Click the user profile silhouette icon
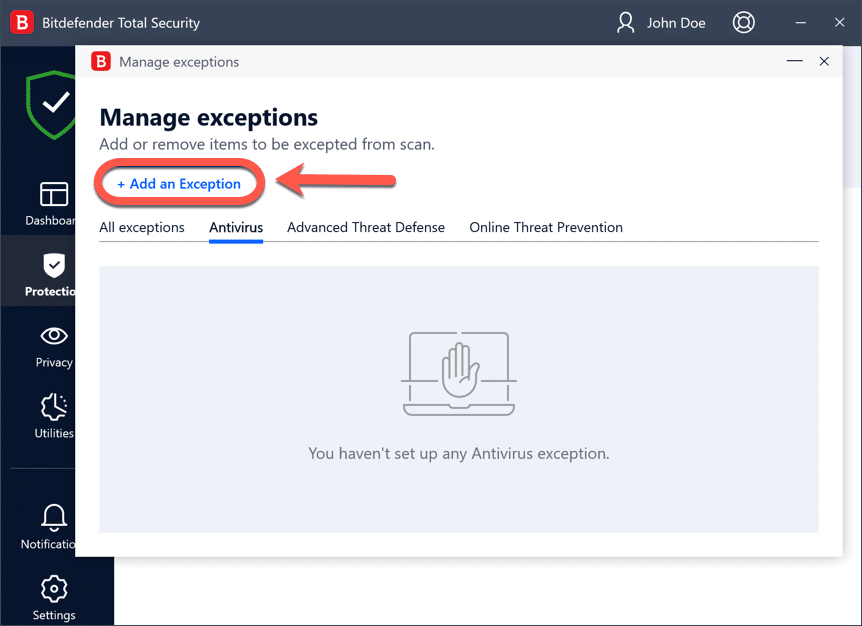Viewport: 862px width, 626px height. [x=624, y=22]
